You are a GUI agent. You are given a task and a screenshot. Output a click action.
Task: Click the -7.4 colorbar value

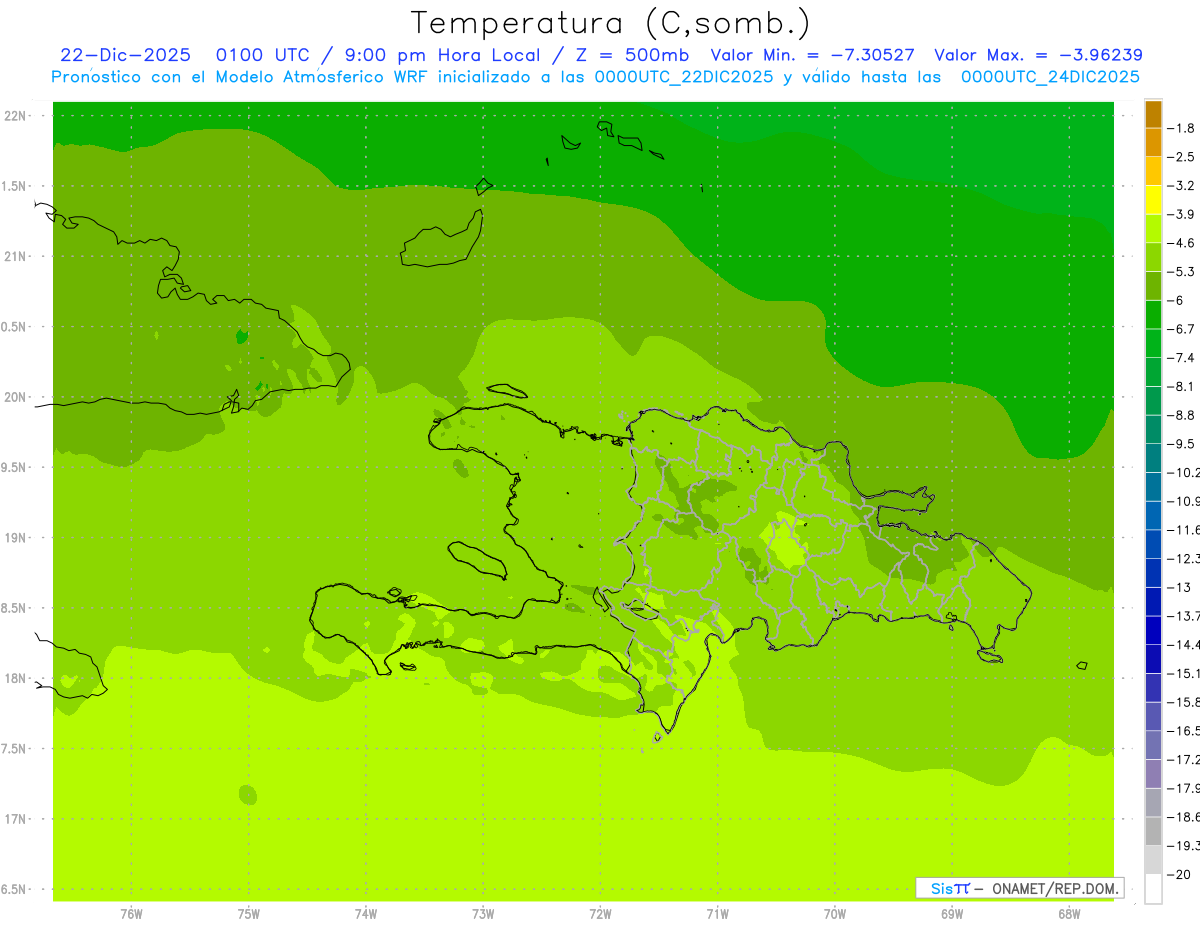coord(1181,358)
